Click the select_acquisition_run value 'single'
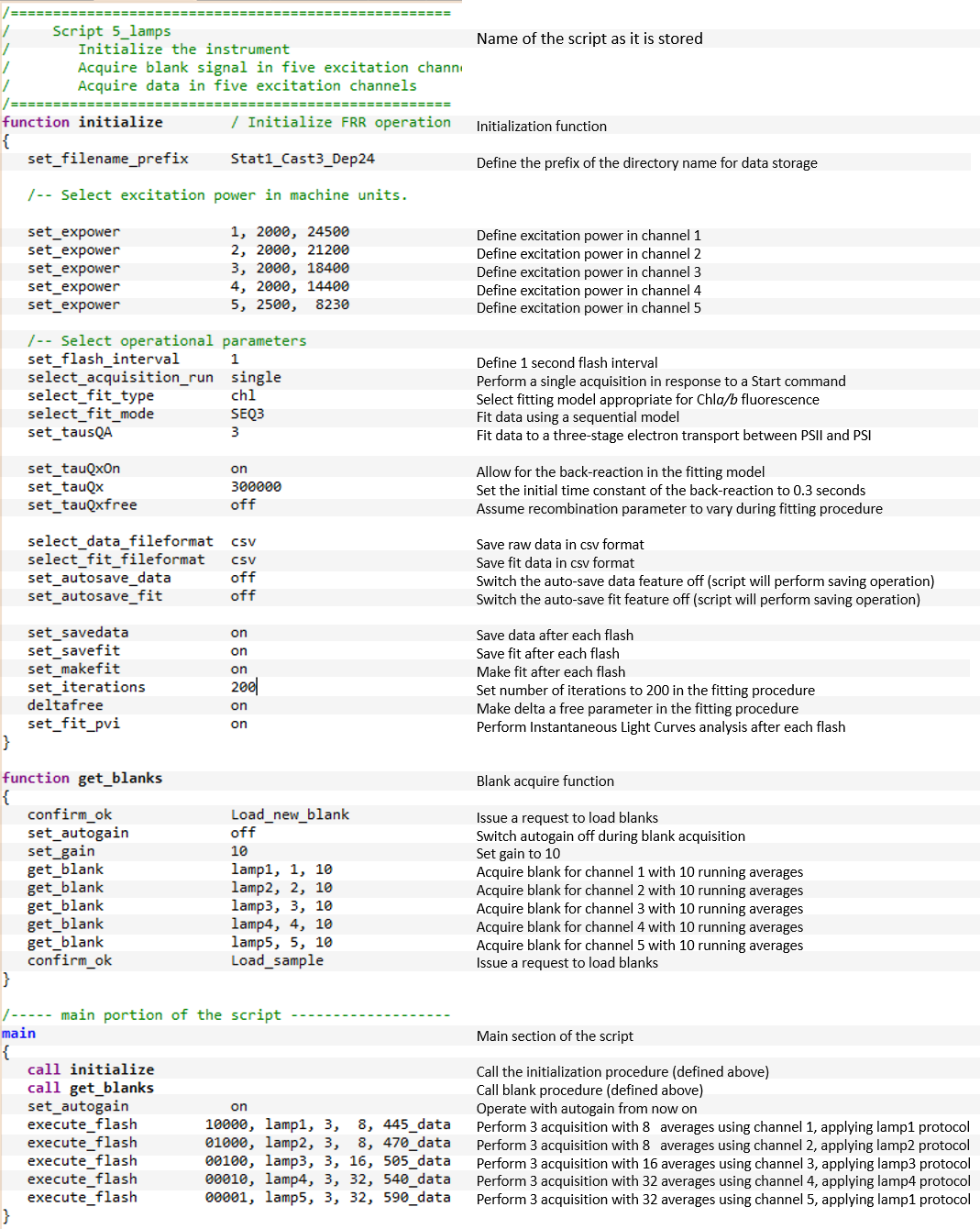Image resolution: width=980 pixels, height=1229 pixels. click(x=256, y=377)
